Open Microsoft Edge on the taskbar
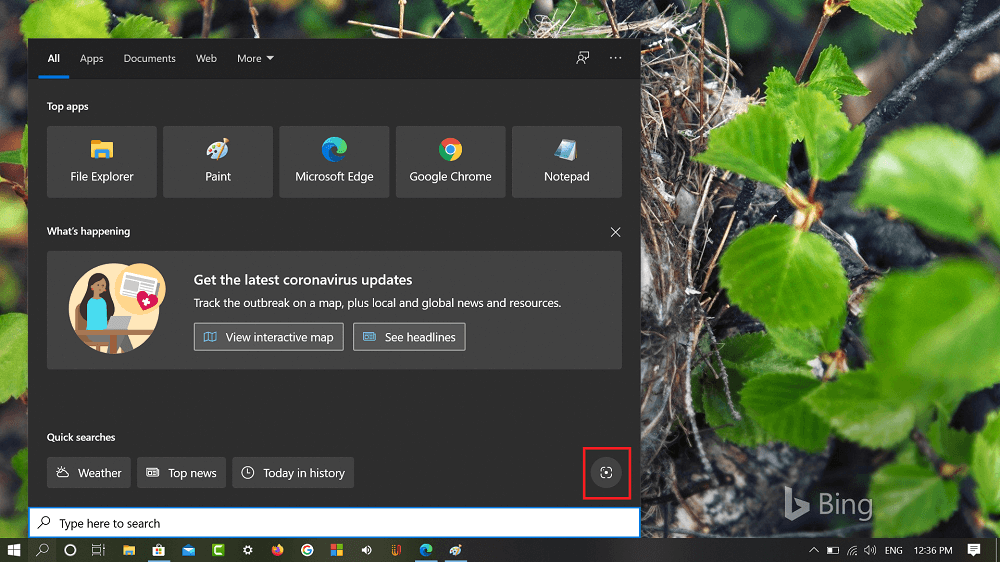Image resolution: width=1000 pixels, height=562 pixels. [x=426, y=550]
